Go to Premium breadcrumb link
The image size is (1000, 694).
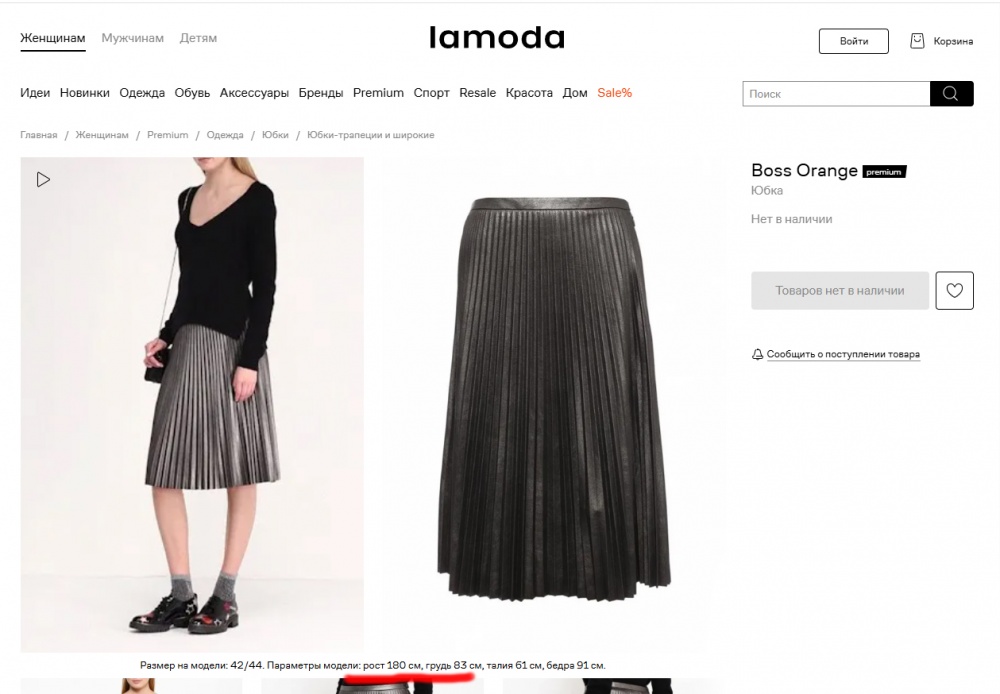click(168, 135)
